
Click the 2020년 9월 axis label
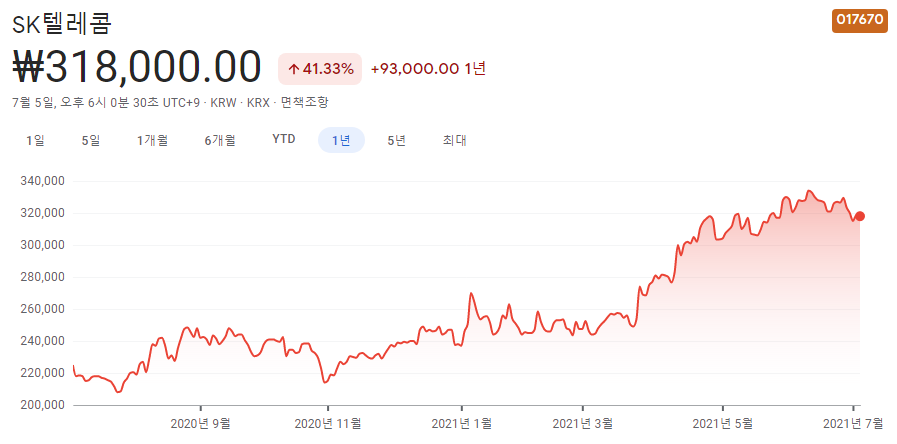click(x=200, y=423)
